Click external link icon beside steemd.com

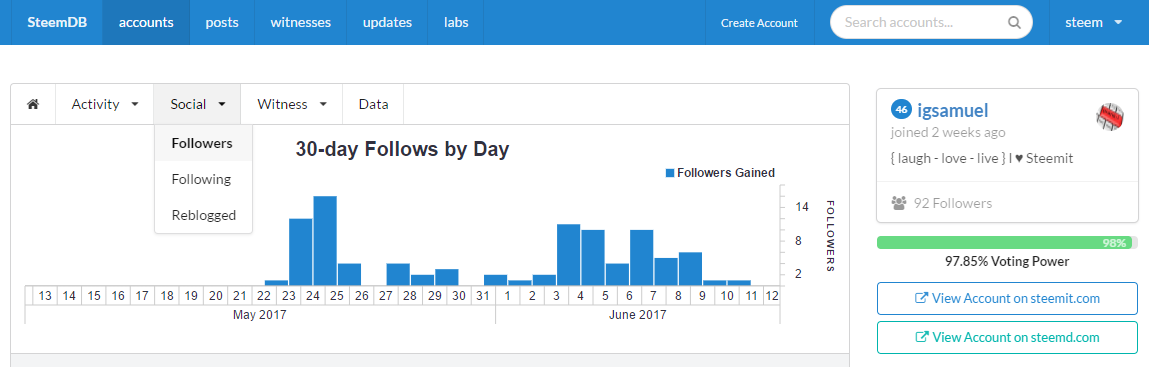[923, 337]
